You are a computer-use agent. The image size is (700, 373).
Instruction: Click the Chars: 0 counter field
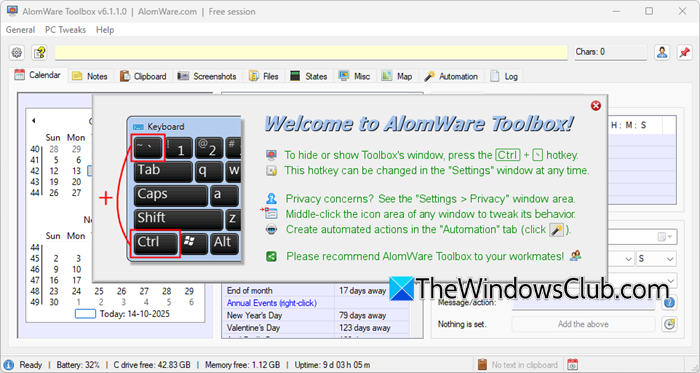click(x=610, y=52)
